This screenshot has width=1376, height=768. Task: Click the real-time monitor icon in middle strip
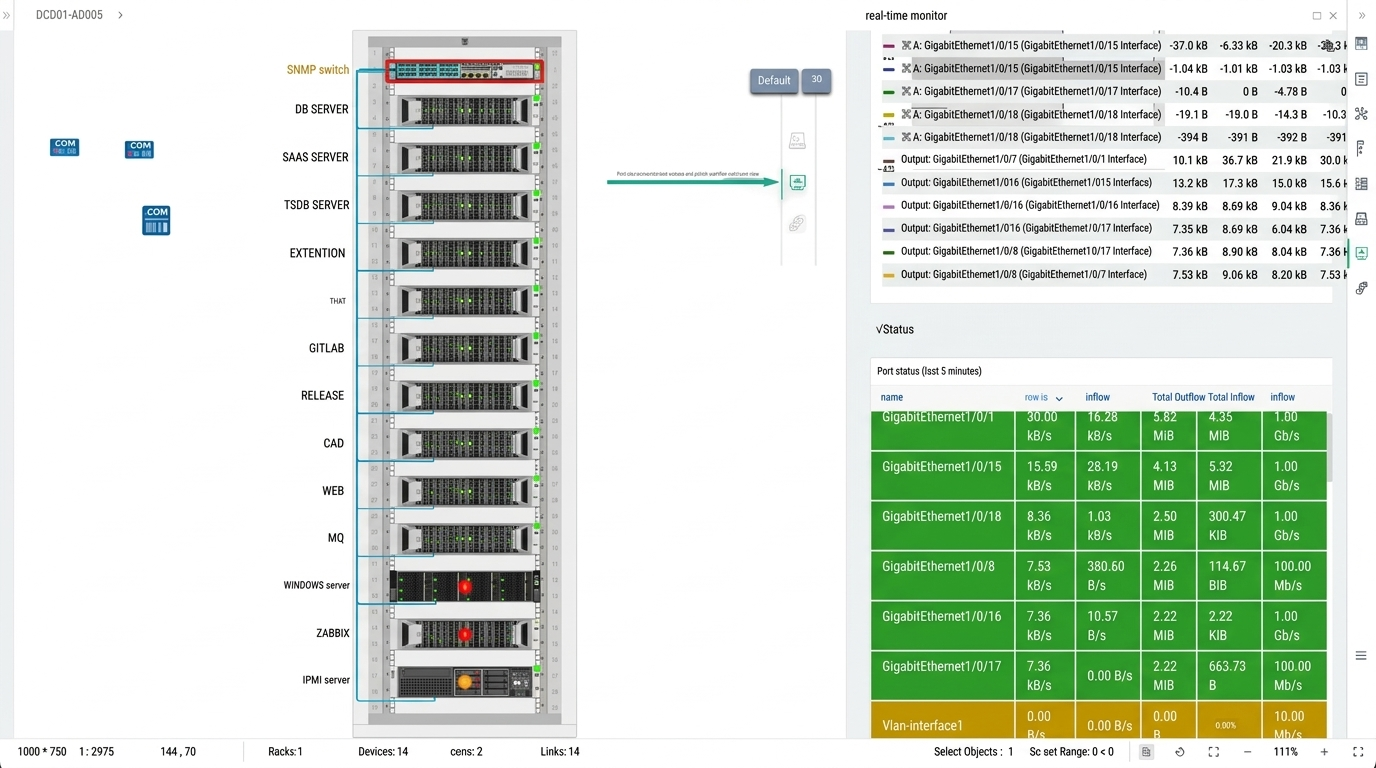(797, 182)
